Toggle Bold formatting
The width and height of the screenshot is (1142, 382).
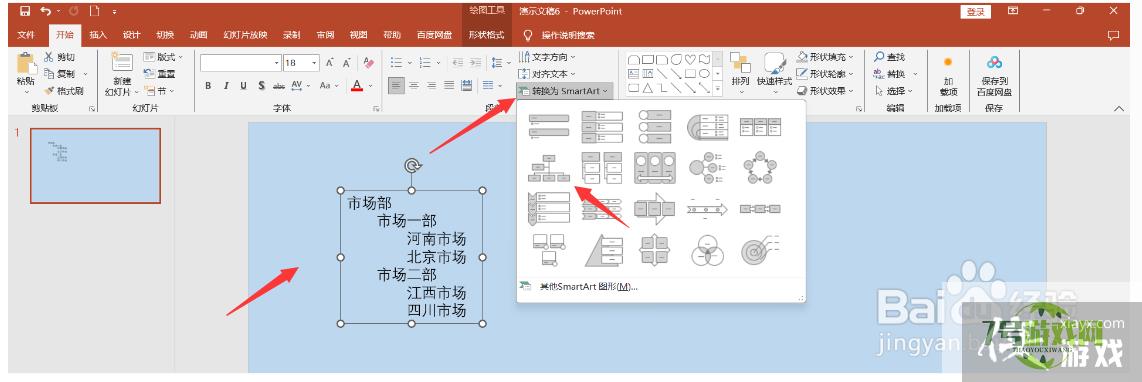[x=208, y=86]
